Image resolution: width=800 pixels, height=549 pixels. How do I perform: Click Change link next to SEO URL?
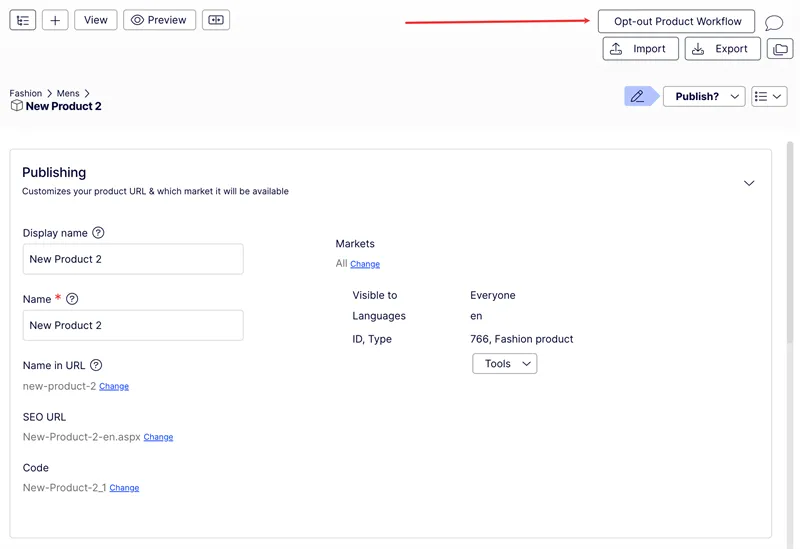click(158, 437)
